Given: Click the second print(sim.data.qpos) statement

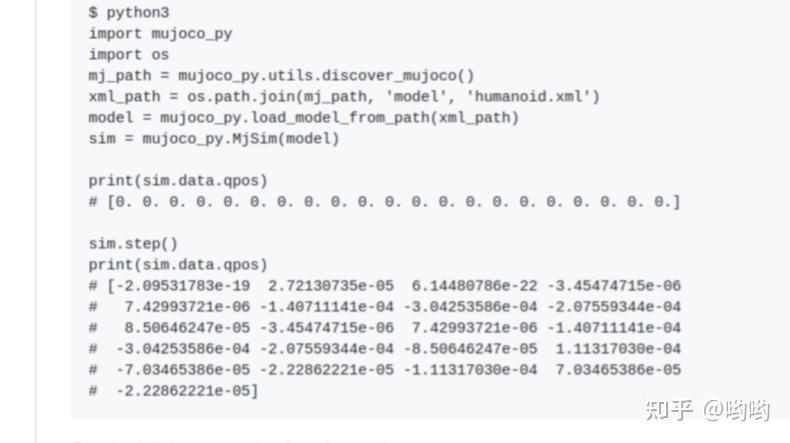Looking at the screenshot, I should click(178, 265).
